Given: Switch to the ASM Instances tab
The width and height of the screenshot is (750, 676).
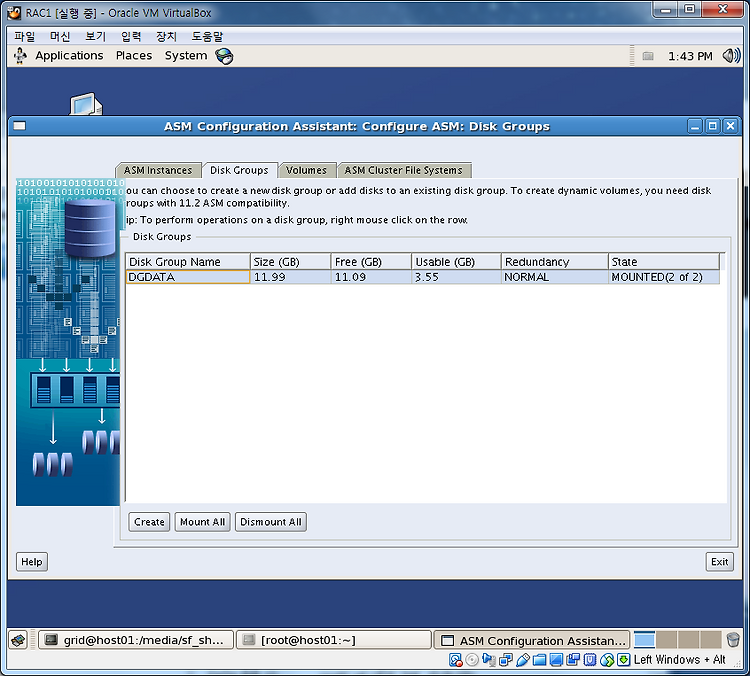Looking at the screenshot, I should point(158,170).
